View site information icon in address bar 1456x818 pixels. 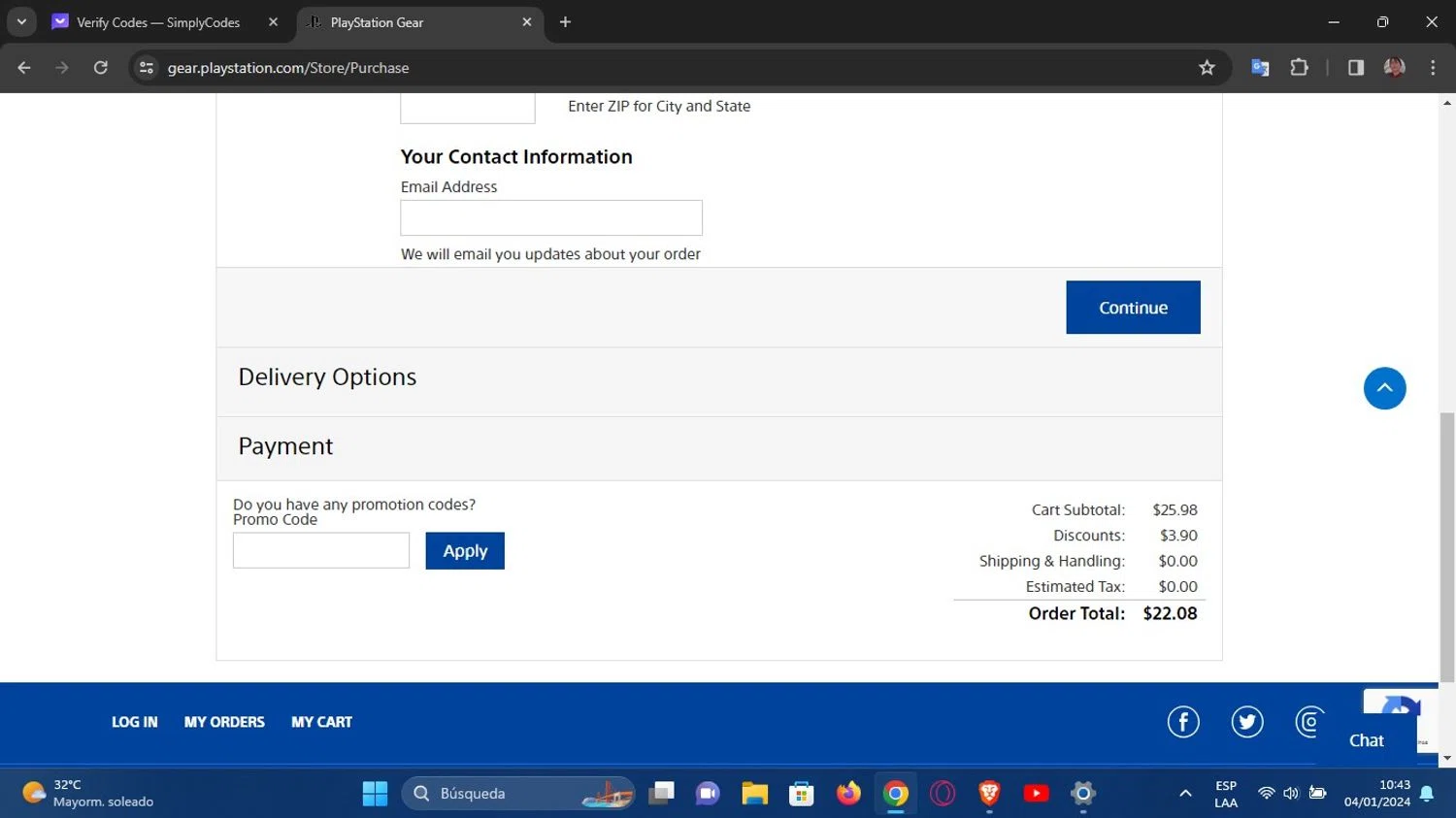click(x=147, y=68)
